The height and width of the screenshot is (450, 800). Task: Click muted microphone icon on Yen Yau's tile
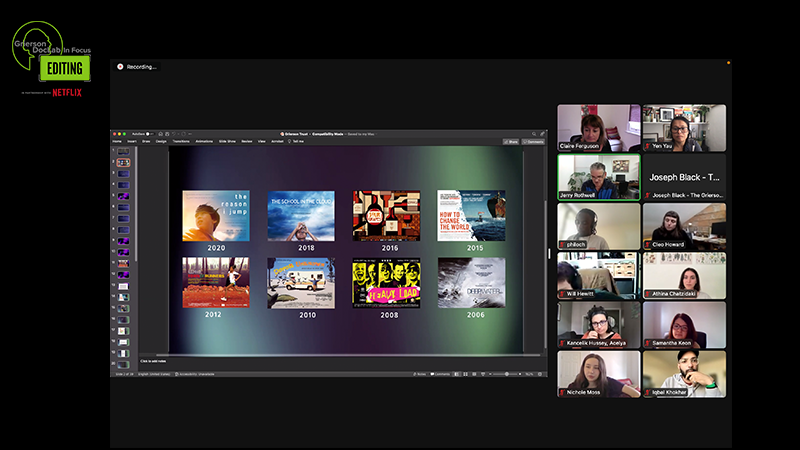(647, 146)
